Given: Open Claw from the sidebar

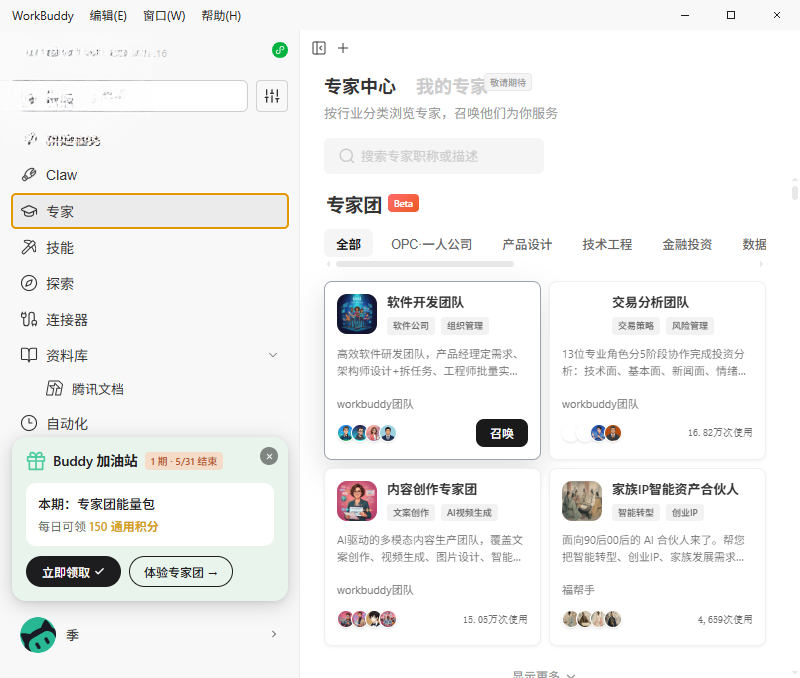Looking at the screenshot, I should pos(150,175).
